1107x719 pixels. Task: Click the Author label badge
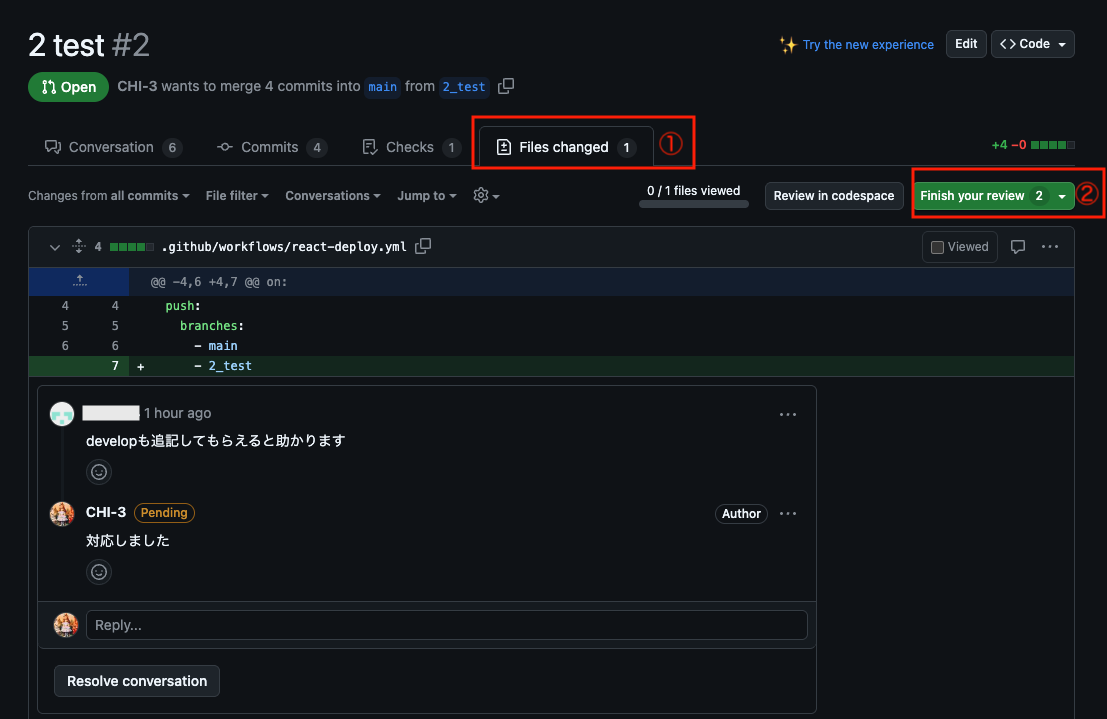[x=741, y=513]
